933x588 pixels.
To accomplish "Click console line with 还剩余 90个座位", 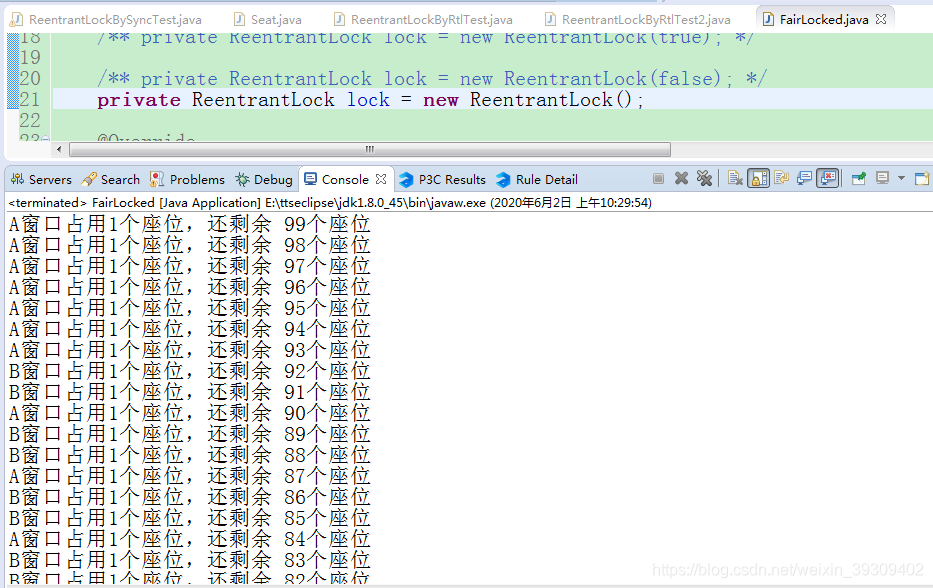I will [190, 413].
